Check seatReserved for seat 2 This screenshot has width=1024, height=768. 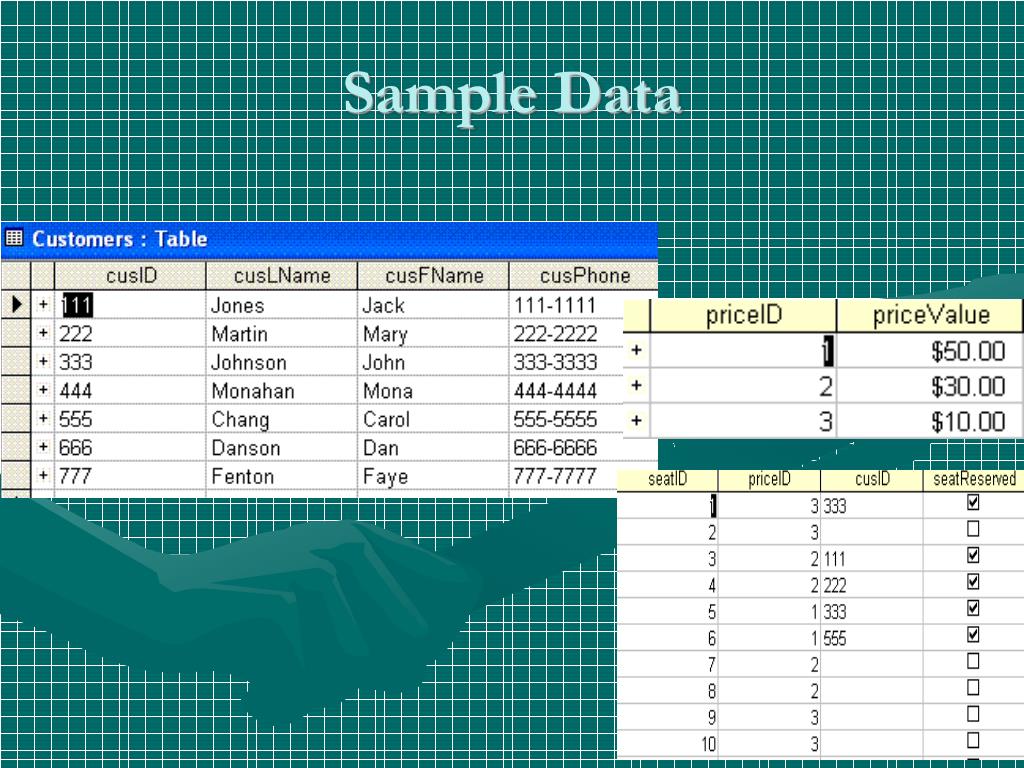click(973, 528)
